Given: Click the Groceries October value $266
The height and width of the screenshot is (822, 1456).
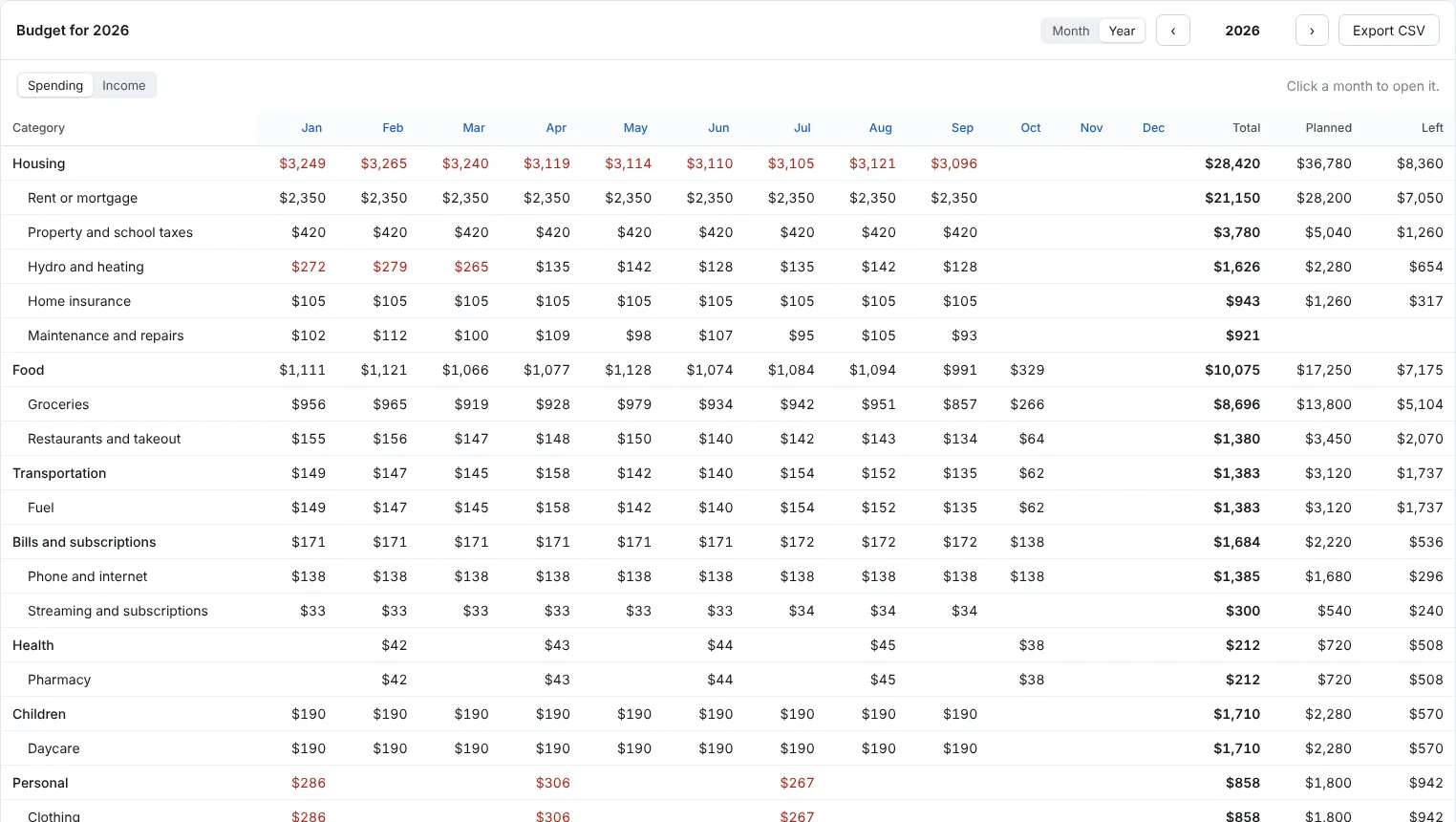Looking at the screenshot, I should [1027, 404].
